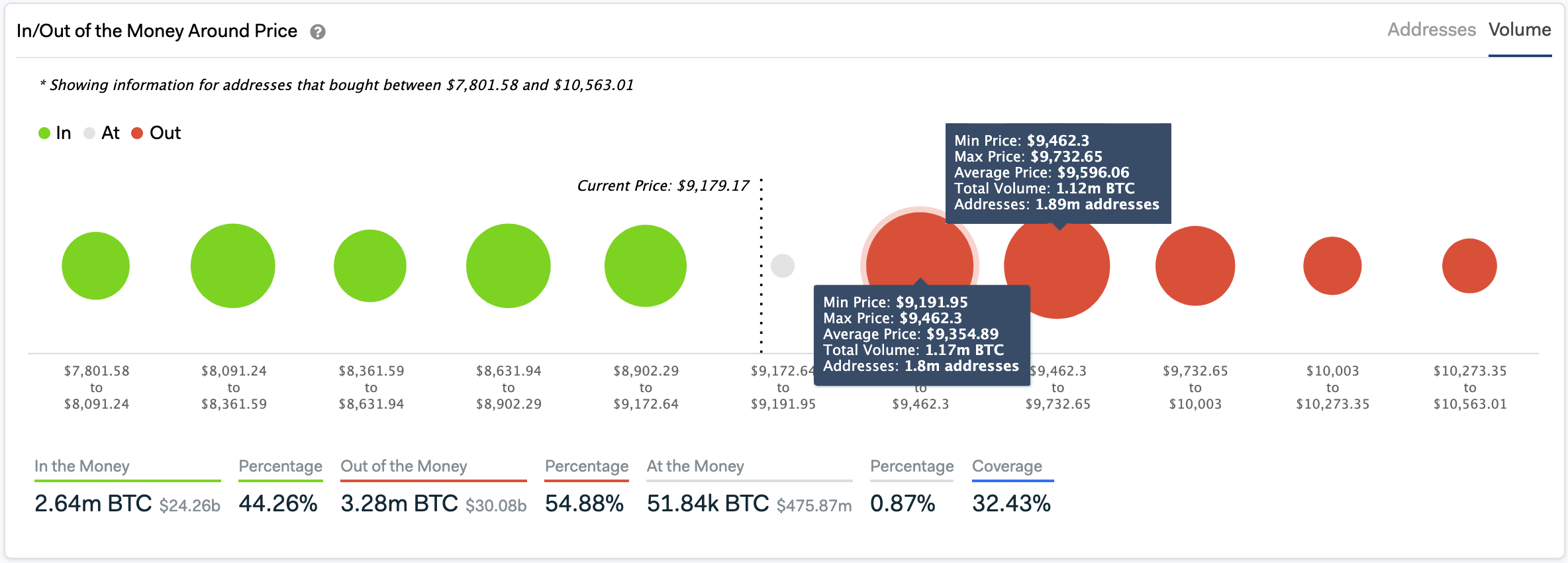1568x563 pixels.
Task: Click the green bubble at $8,902.29 to $9,172.64
Action: [x=645, y=265]
